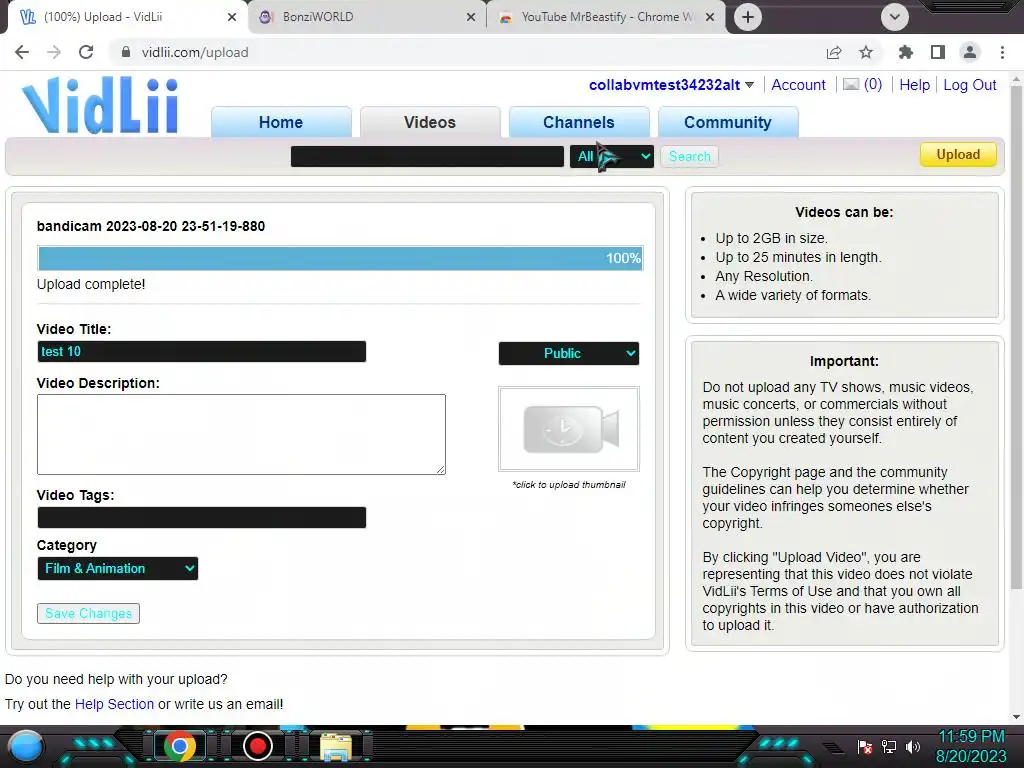Open the Videos navigation tab
The height and width of the screenshot is (768, 1024).
[x=430, y=122]
